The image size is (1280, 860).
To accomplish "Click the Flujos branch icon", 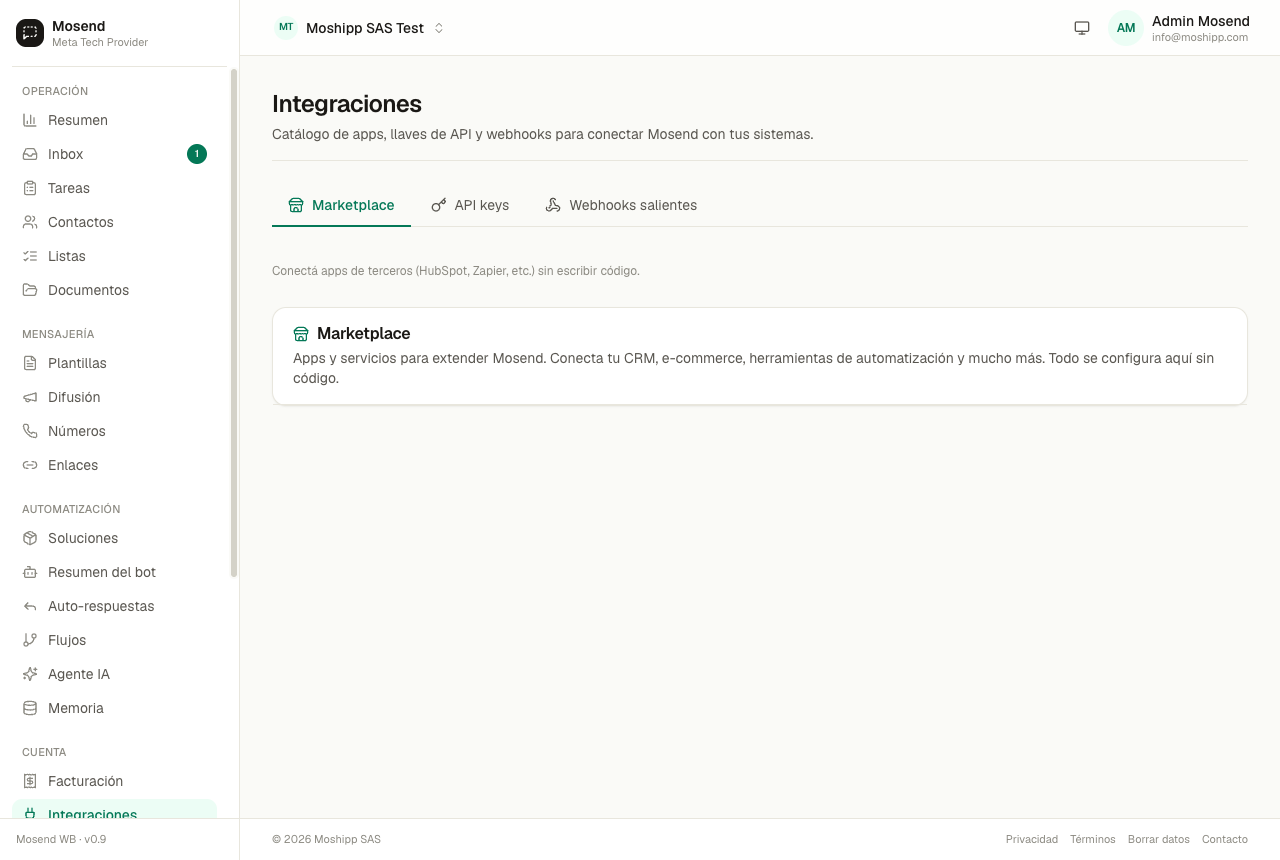I will 30,640.
